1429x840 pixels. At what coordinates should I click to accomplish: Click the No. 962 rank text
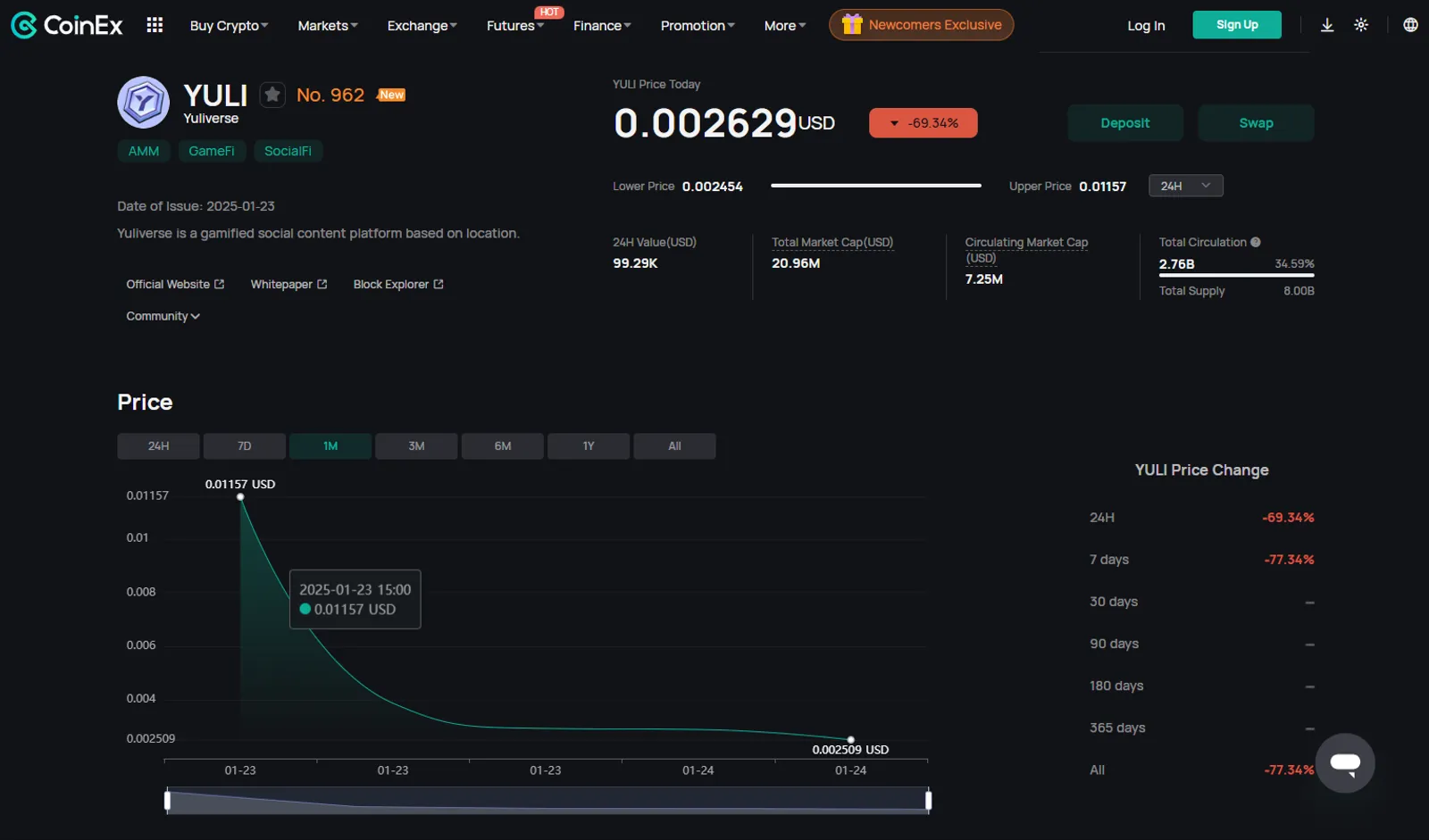[x=330, y=95]
